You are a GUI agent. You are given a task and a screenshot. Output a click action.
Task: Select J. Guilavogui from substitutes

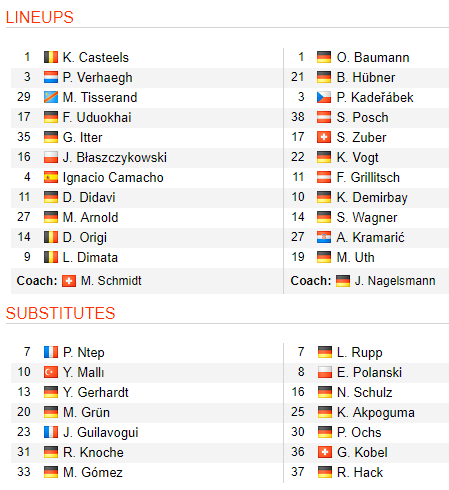(101, 432)
